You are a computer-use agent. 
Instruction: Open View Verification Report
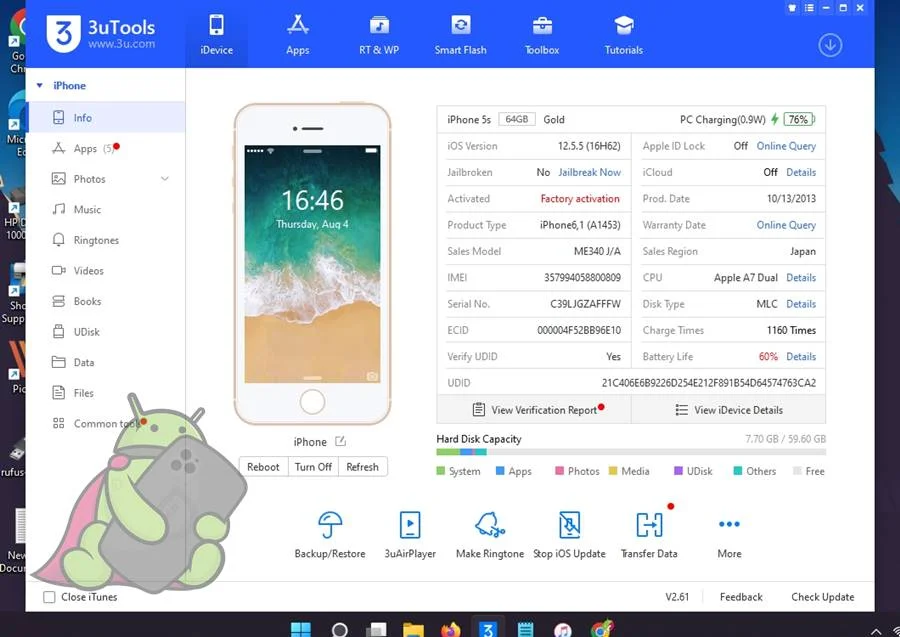coord(534,410)
